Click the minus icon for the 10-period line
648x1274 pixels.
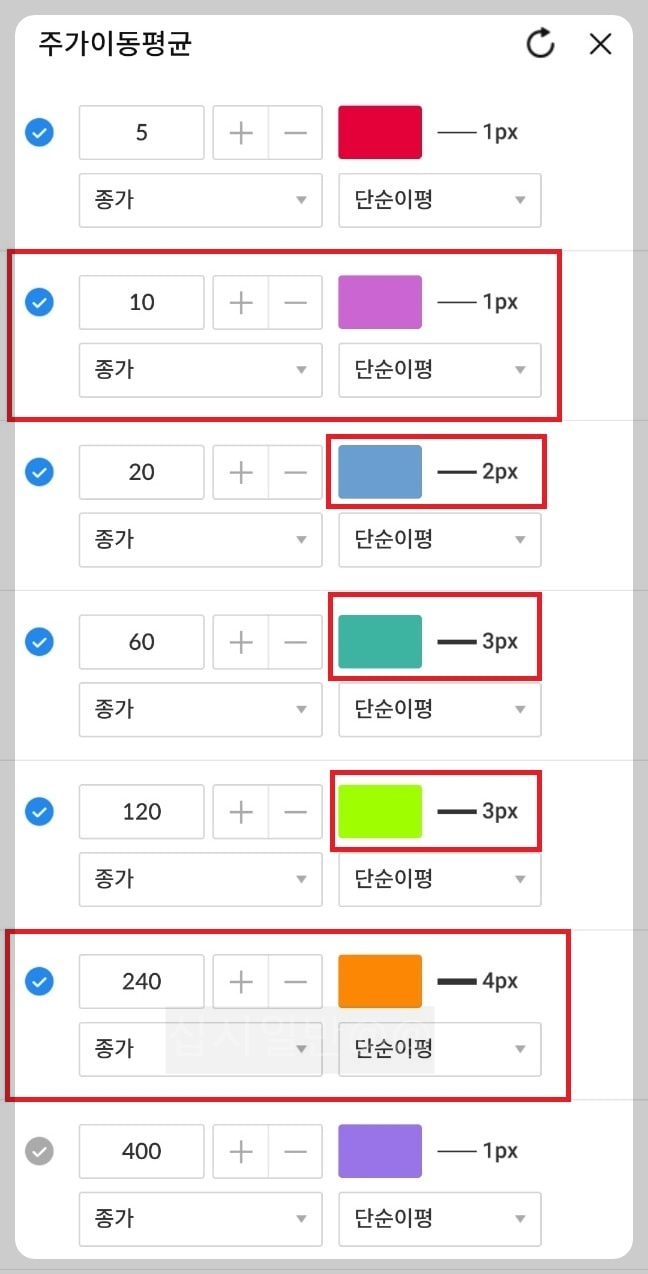pos(295,301)
